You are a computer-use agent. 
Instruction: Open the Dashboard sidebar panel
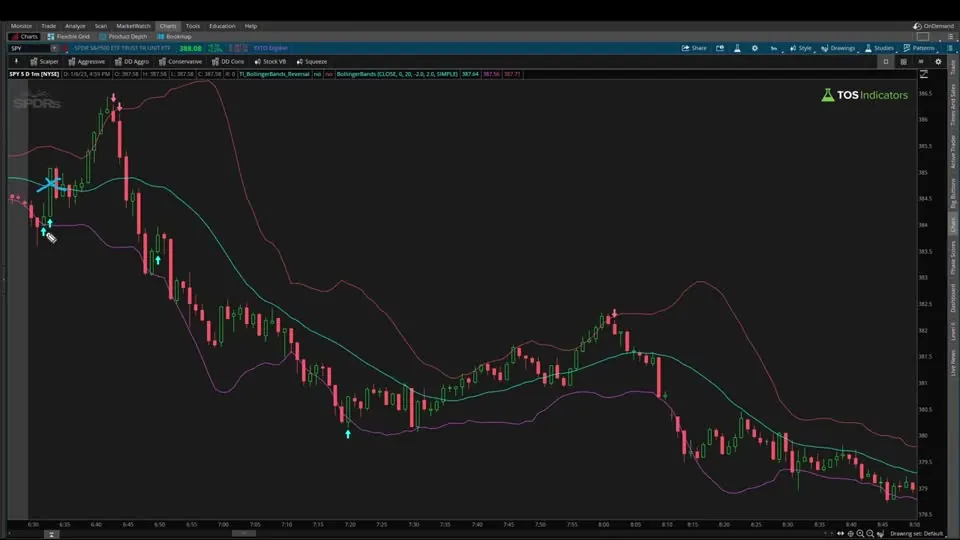point(953,298)
